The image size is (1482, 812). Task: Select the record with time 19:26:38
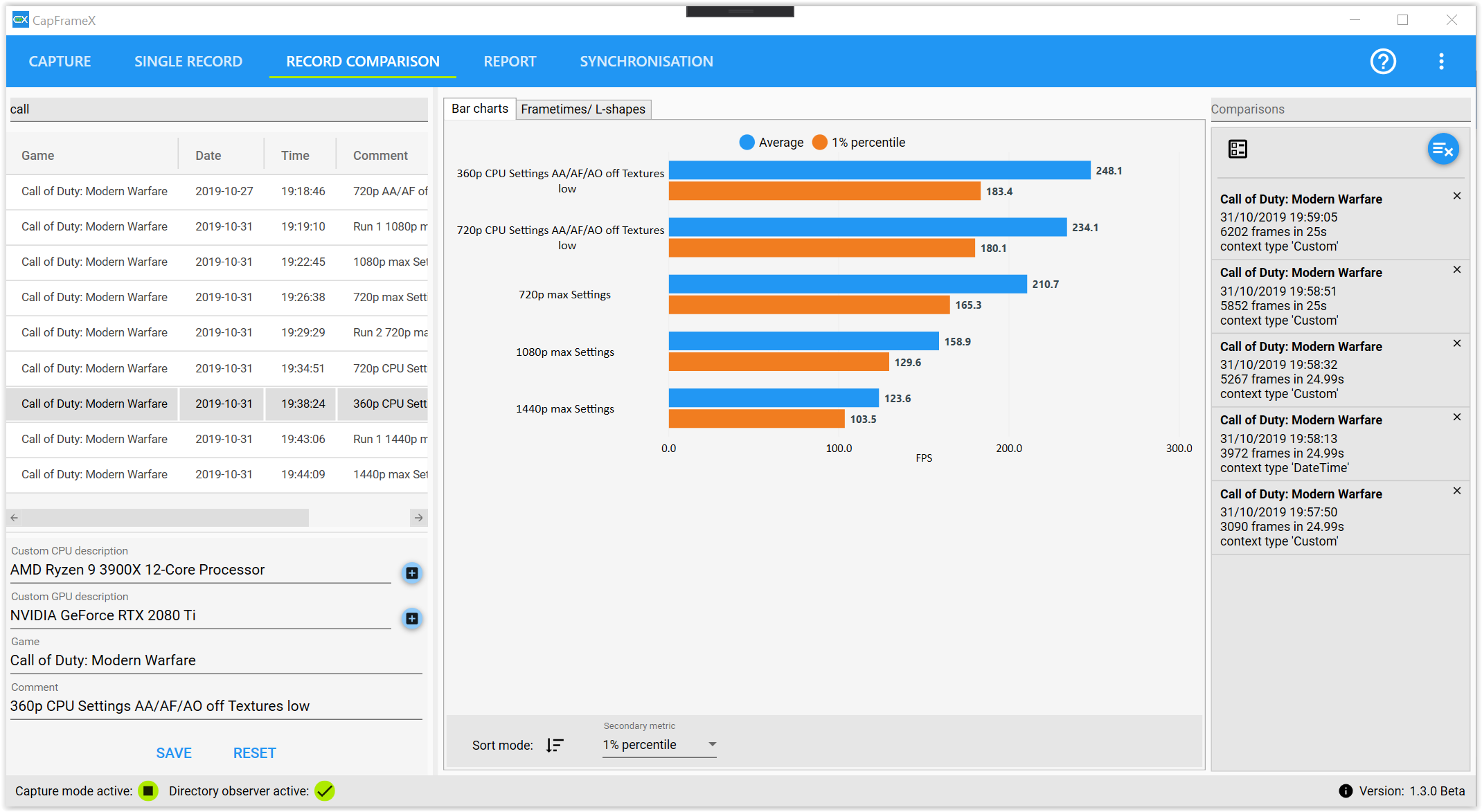pyautogui.click(x=217, y=297)
